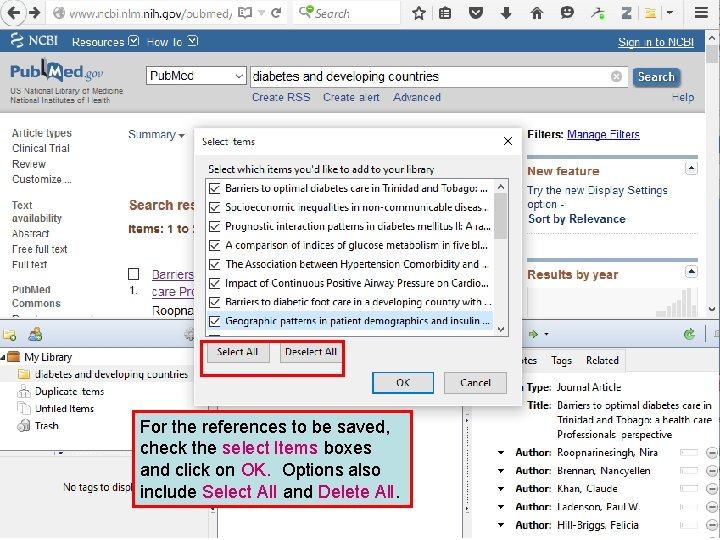Go back with the browser back arrow
This screenshot has width=720, height=540.
coord(13,12)
